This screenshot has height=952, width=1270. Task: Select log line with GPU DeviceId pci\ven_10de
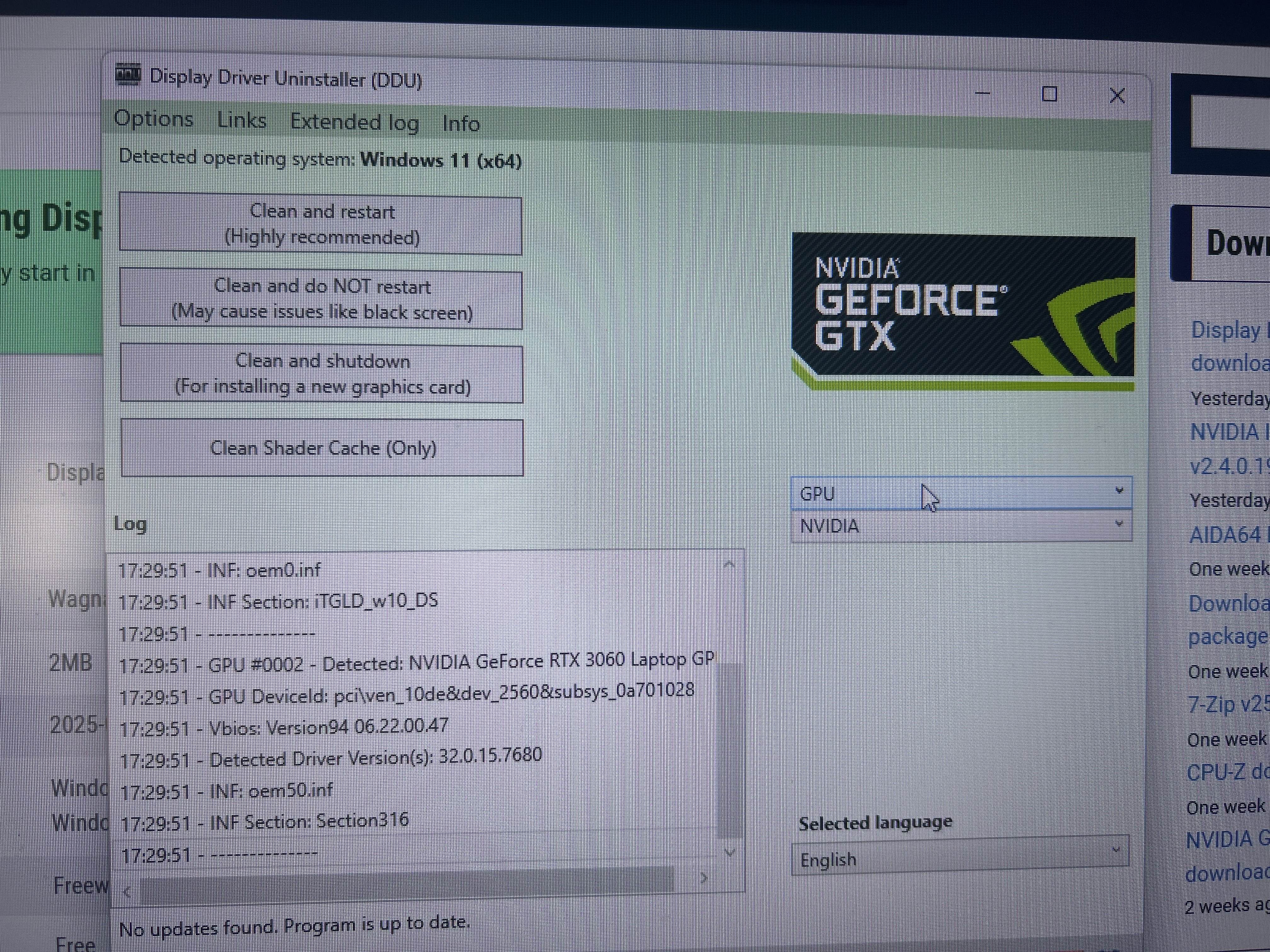[x=407, y=694]
